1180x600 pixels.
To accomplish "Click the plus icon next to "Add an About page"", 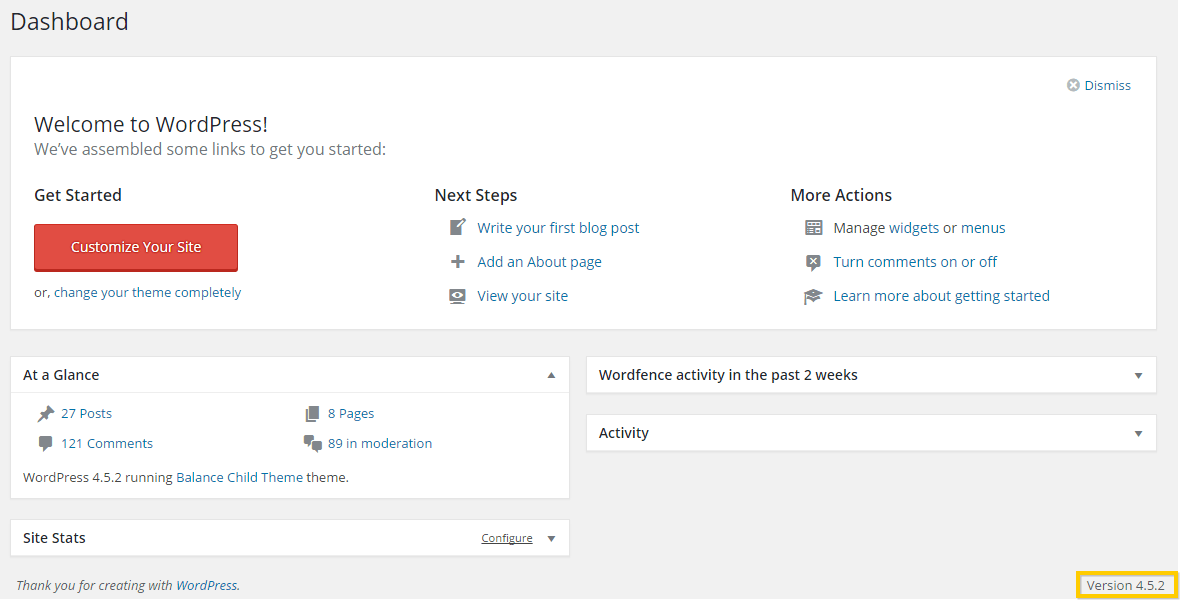I will click(x=457, y=261).
